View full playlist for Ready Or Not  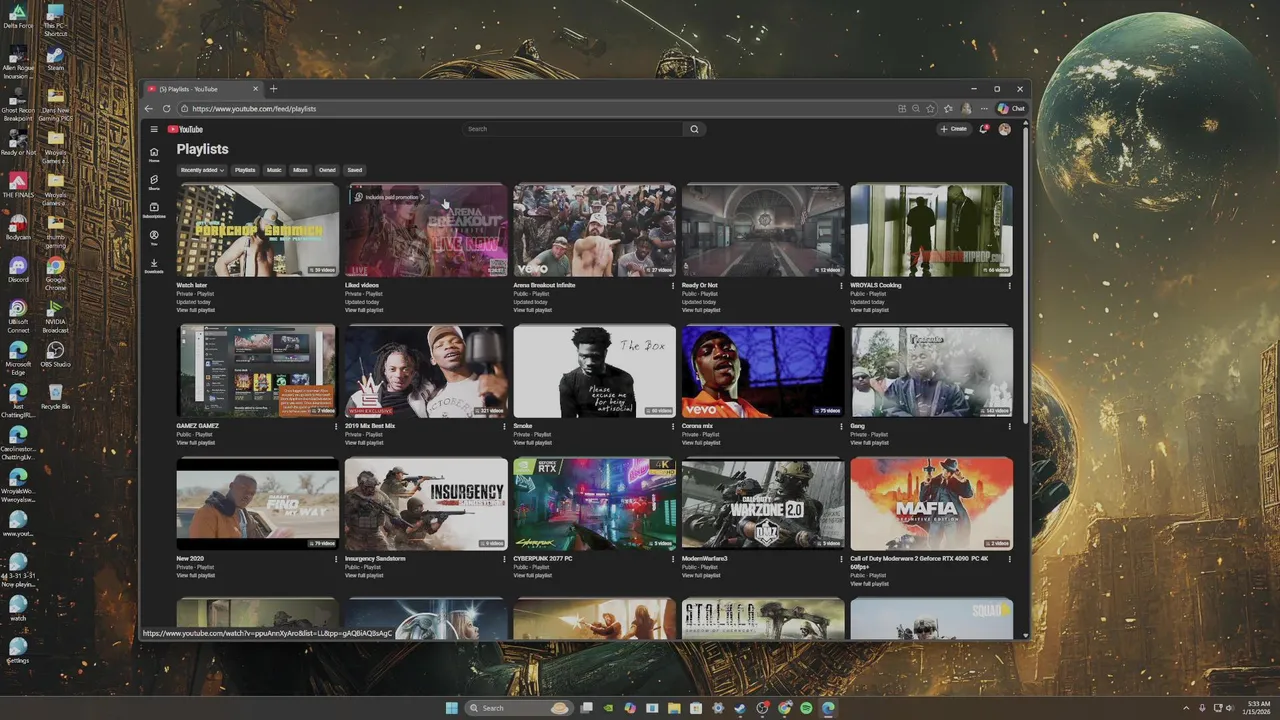(701, 310)
